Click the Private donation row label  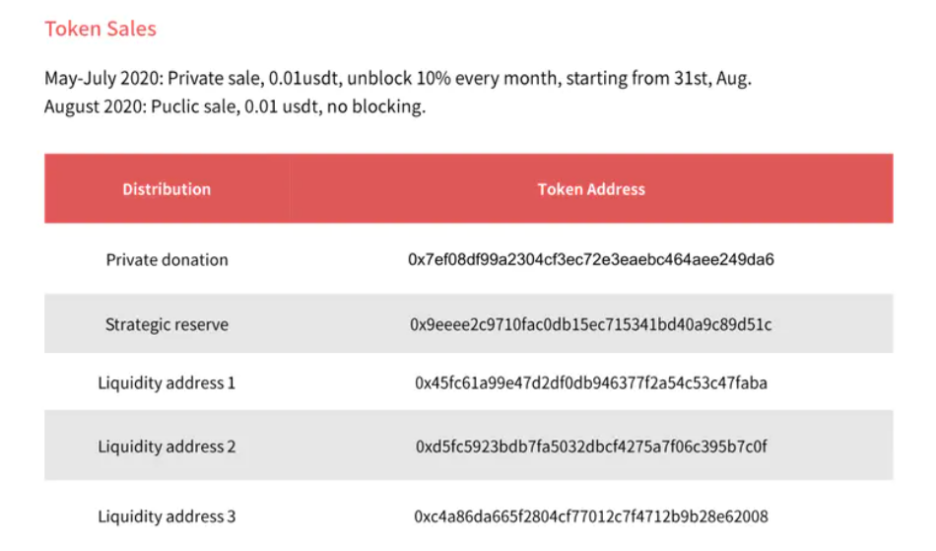[x=167, y=260]
